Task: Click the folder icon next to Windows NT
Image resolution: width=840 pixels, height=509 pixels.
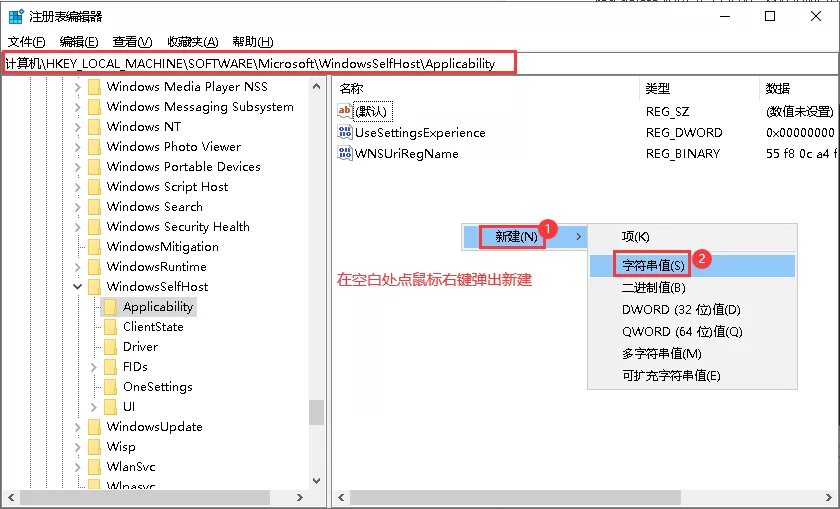Action: 94,127
